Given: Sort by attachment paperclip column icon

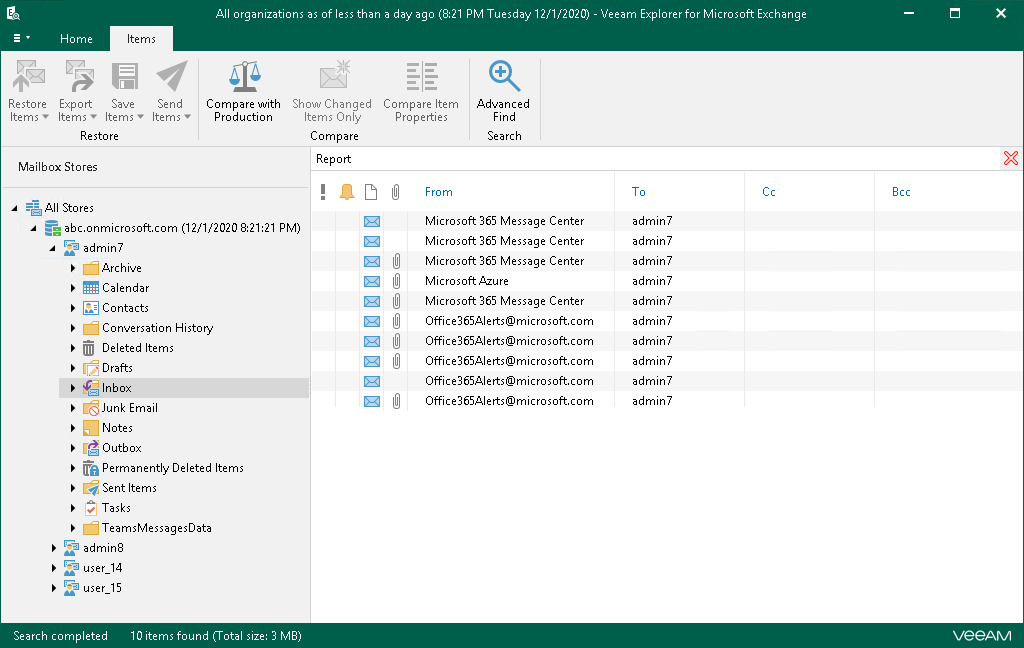Looking at the screenshot, I should tap(396, 192).
